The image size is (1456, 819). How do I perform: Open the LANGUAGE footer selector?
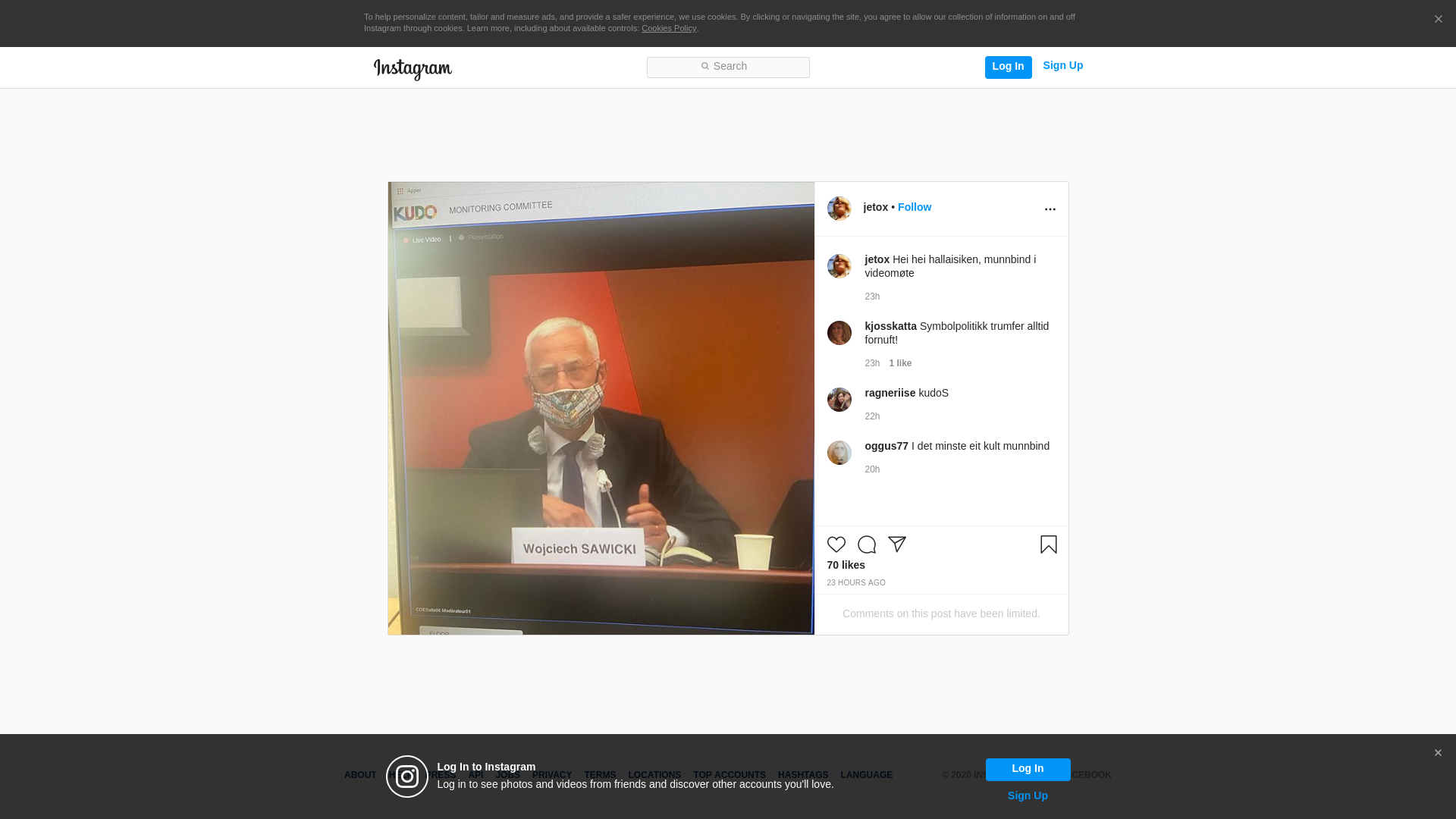point(866,775)
